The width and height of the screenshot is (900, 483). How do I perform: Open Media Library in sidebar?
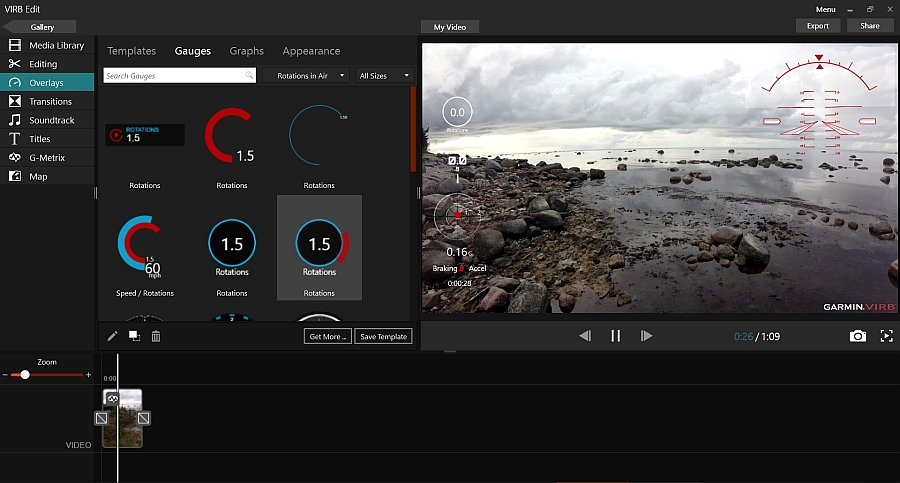pos(47,45)
